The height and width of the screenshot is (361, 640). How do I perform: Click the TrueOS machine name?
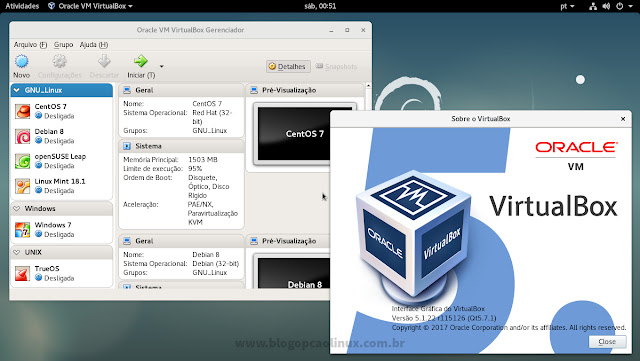47,269
